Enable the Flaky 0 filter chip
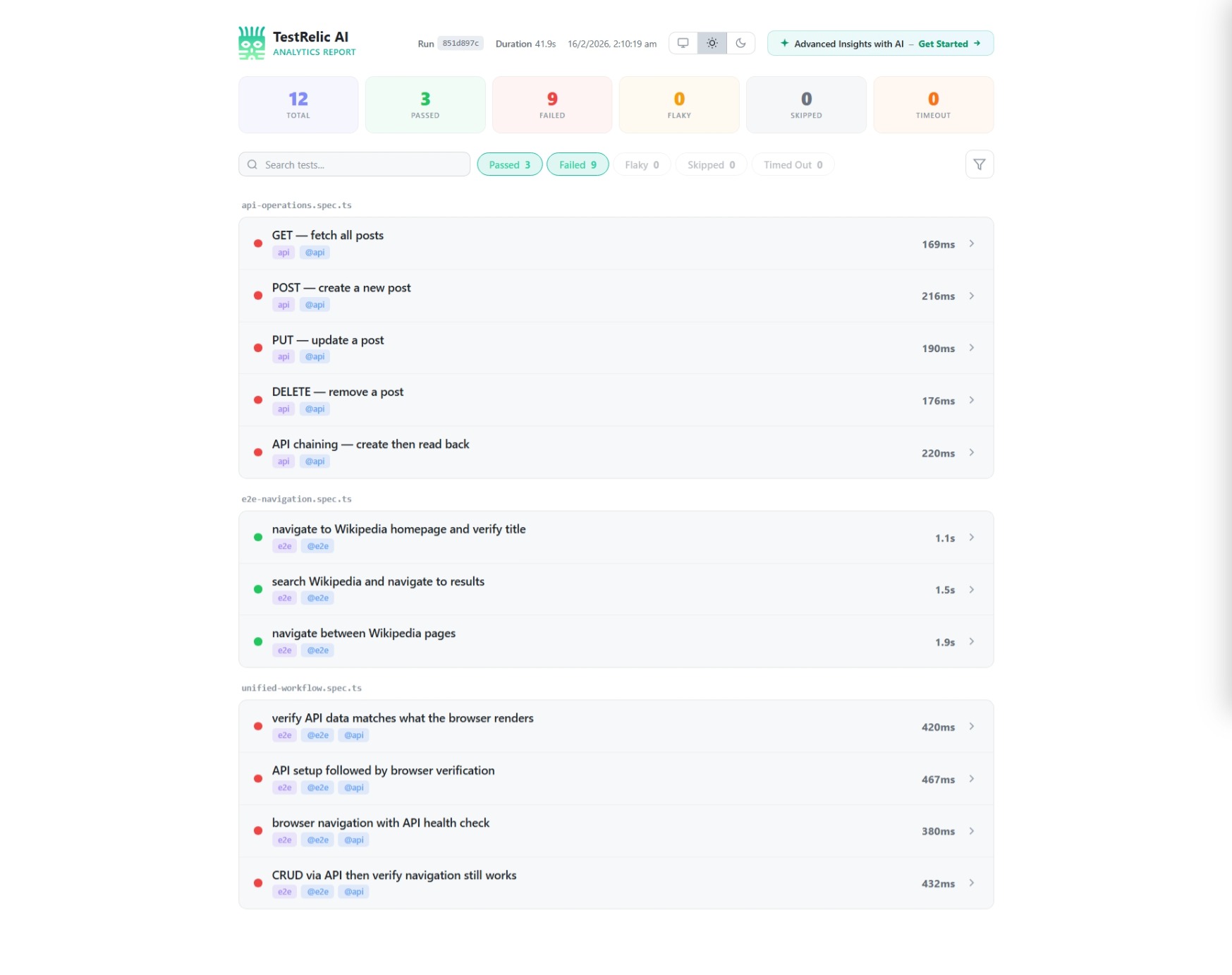This screenshot has width=1232, height=975. [641, 164]
